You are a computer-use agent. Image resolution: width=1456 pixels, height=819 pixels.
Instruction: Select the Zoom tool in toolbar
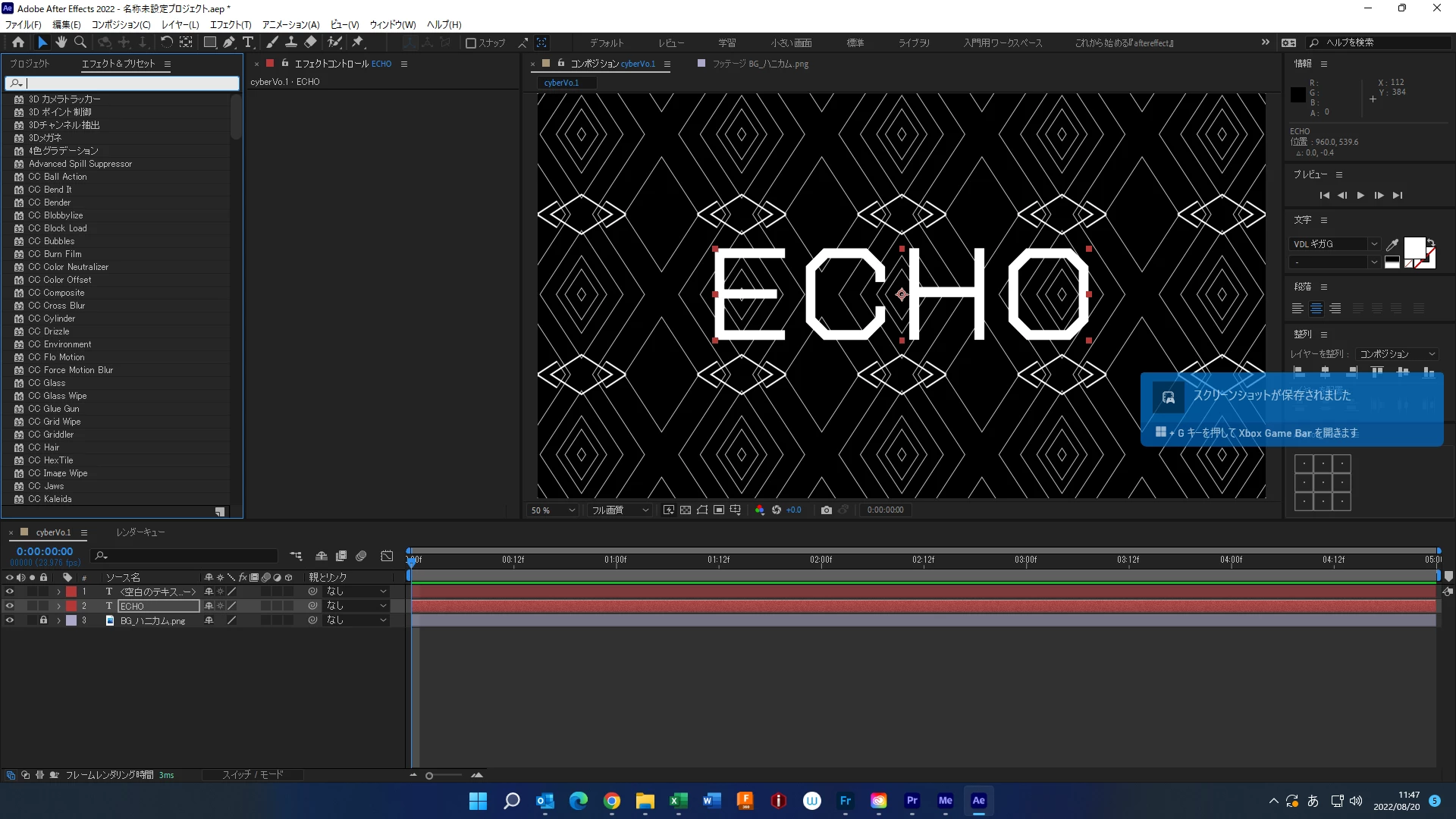click(x=80, y=42)
